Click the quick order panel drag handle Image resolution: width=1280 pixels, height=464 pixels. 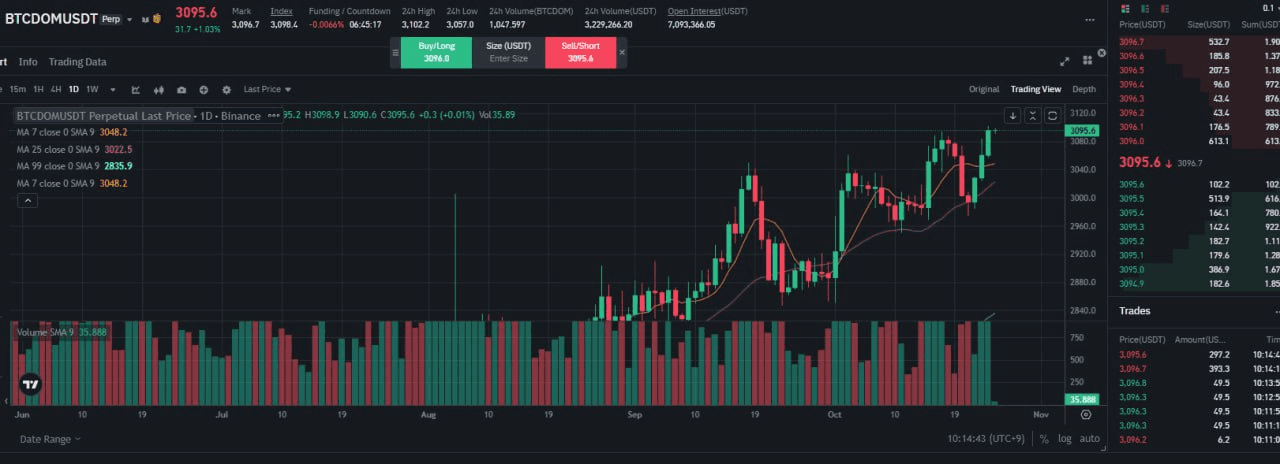coord(395,52)
